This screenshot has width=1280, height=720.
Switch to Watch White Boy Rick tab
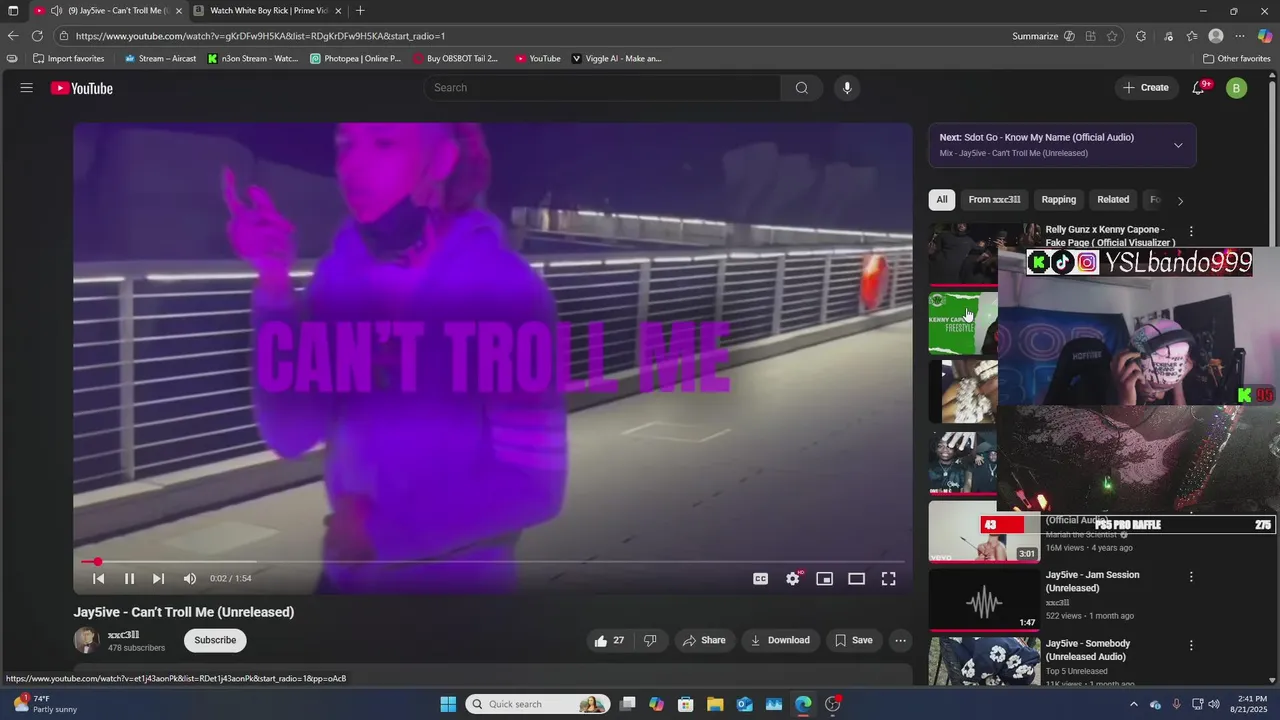click(x=268, y=10)
